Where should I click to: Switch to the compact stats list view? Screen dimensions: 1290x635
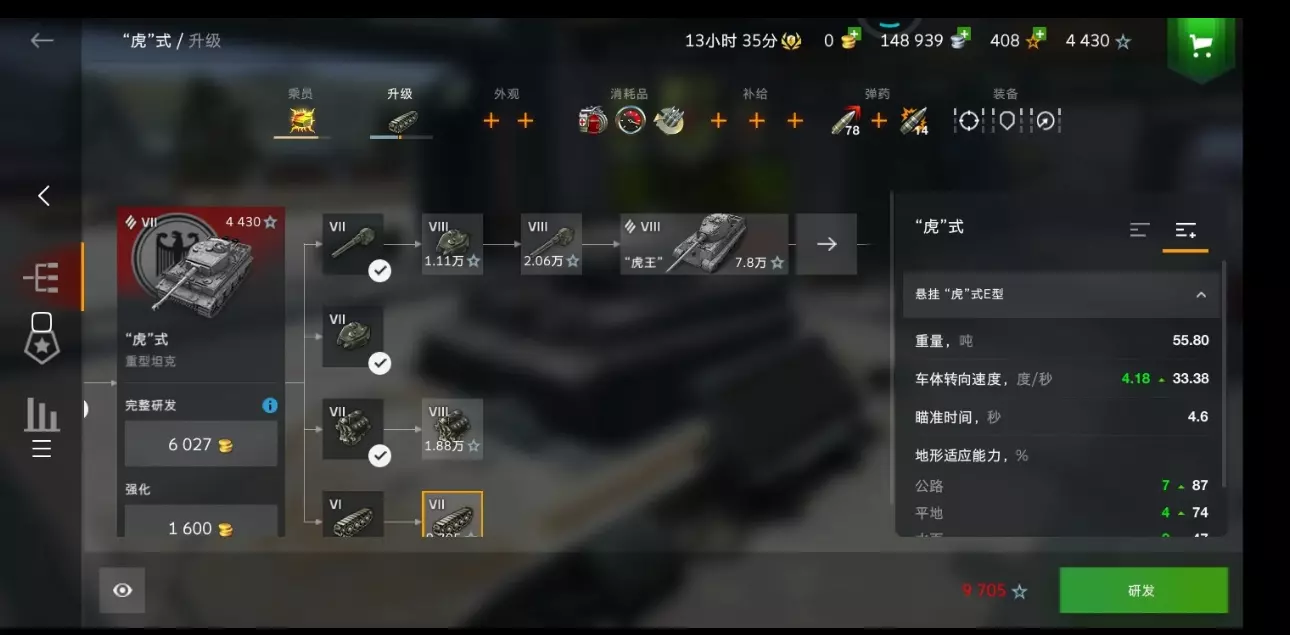(1139, 230)
